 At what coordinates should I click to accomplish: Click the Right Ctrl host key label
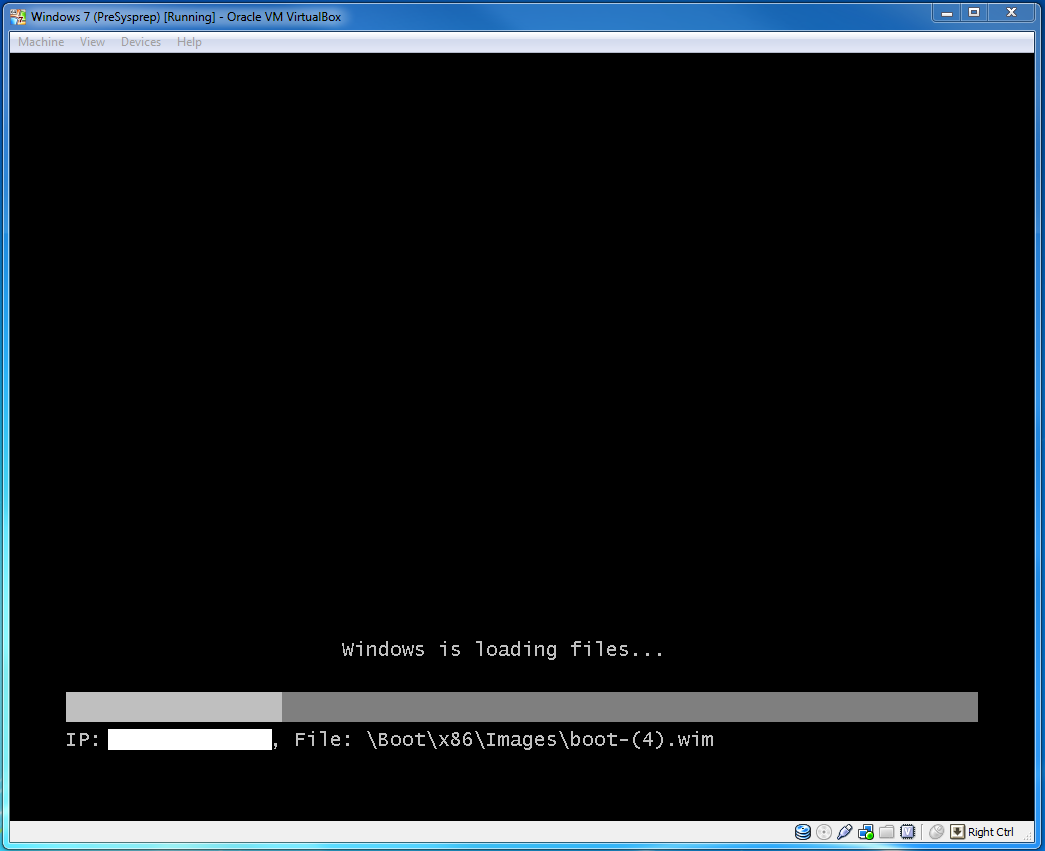click(991, 832)
